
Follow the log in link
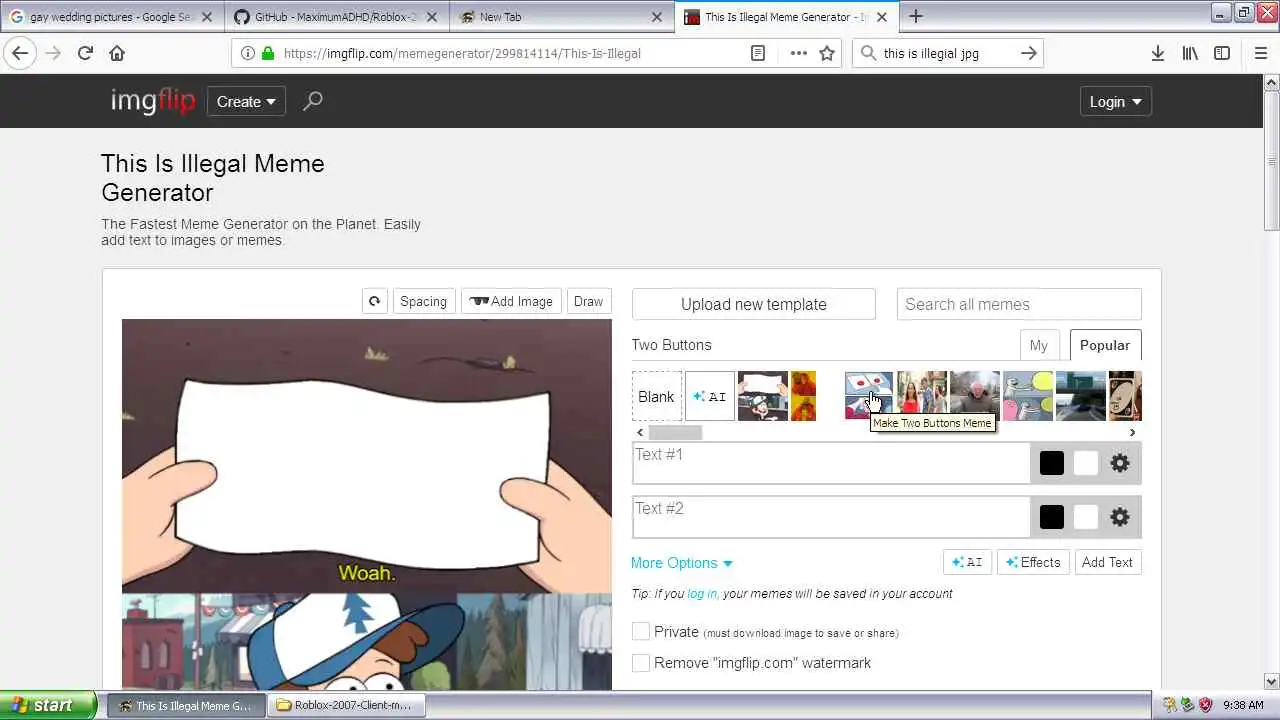coord(701,593)
